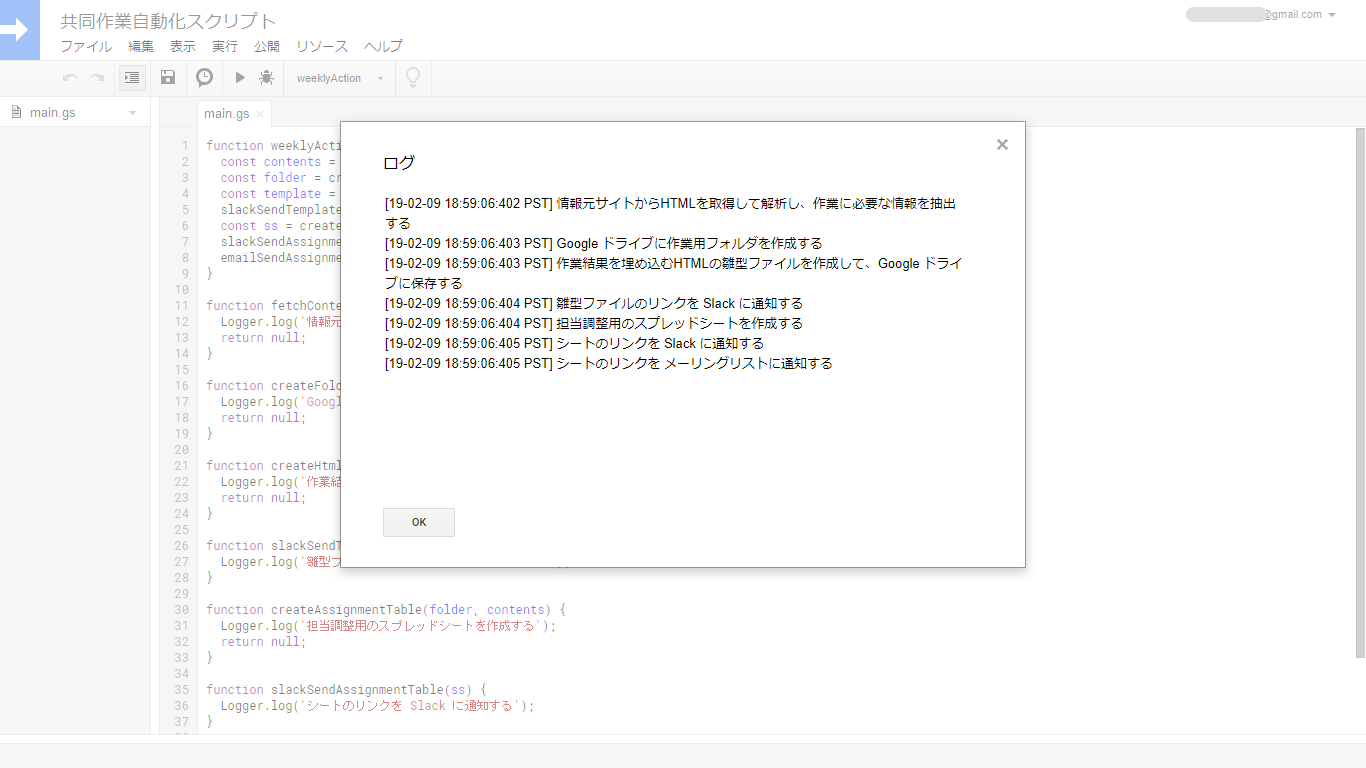Image resolution: width=1366 pixels, height=768 pixels.
Task: Click the vertical editor scrollbar
Action: (x=1360, y=393)
